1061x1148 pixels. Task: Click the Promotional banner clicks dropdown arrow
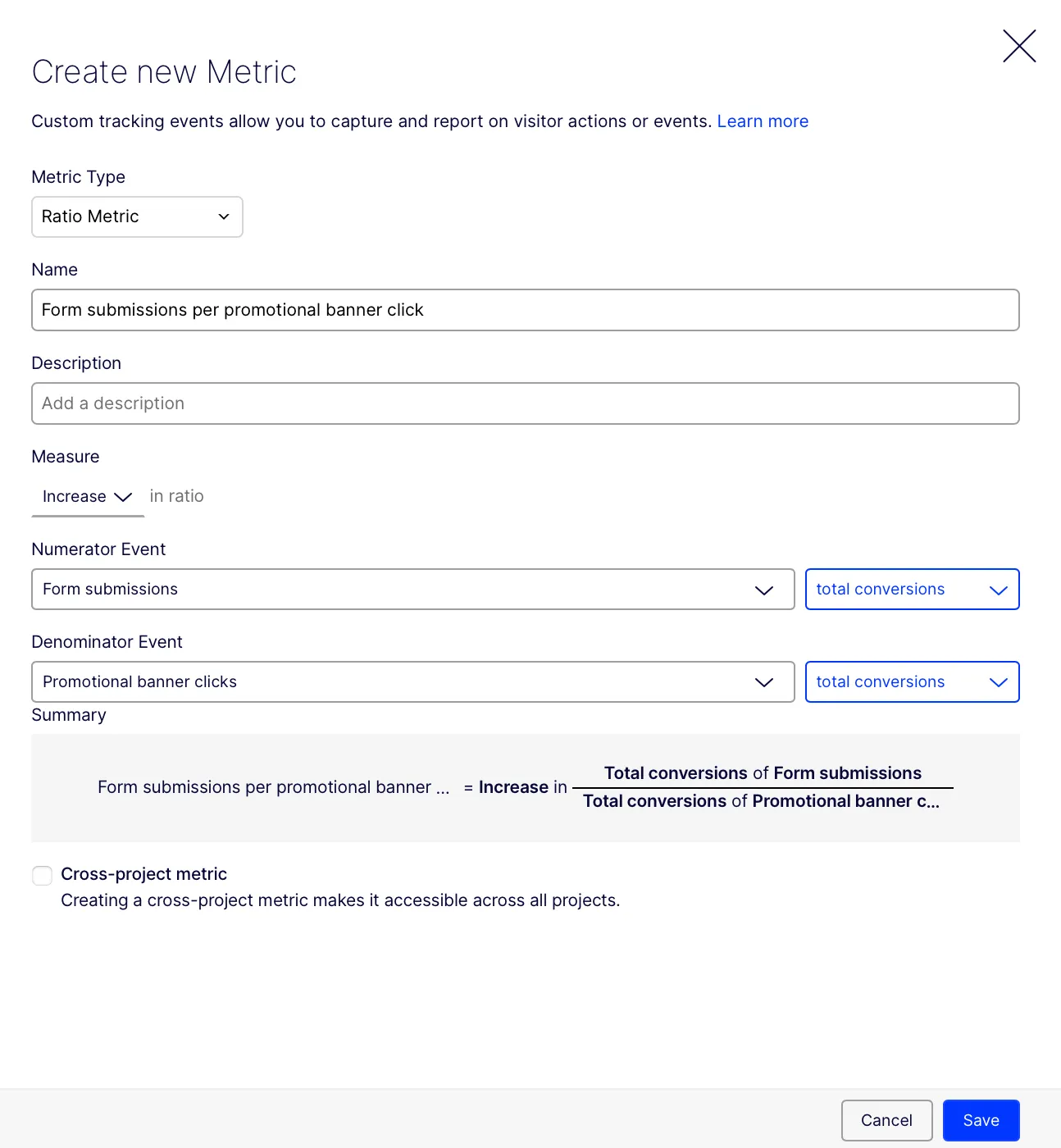coord(764,683)
